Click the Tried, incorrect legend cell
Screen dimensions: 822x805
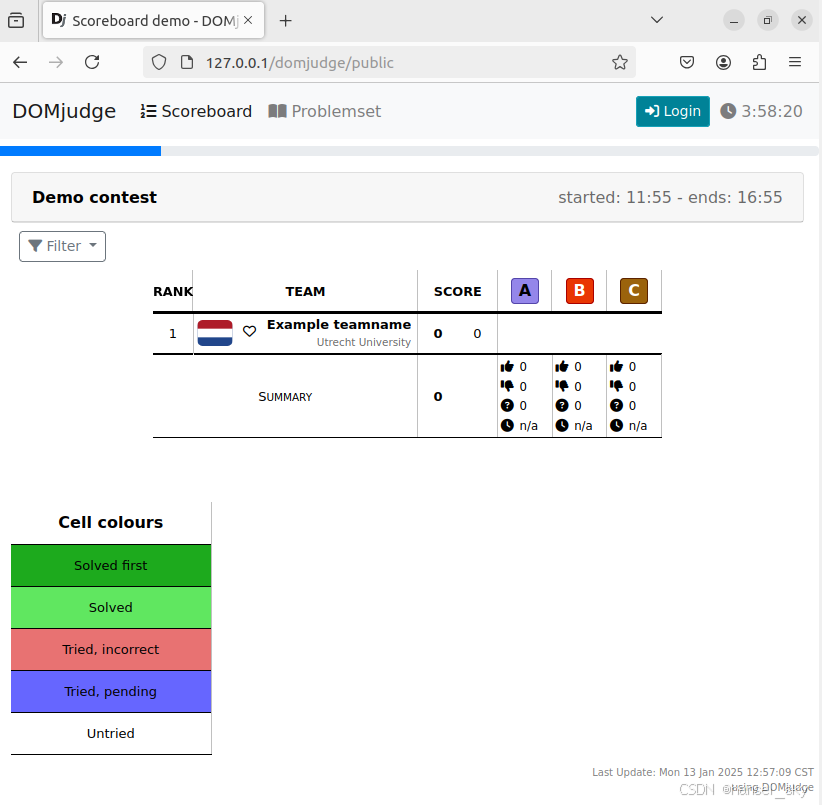click(x=111, y=649)
